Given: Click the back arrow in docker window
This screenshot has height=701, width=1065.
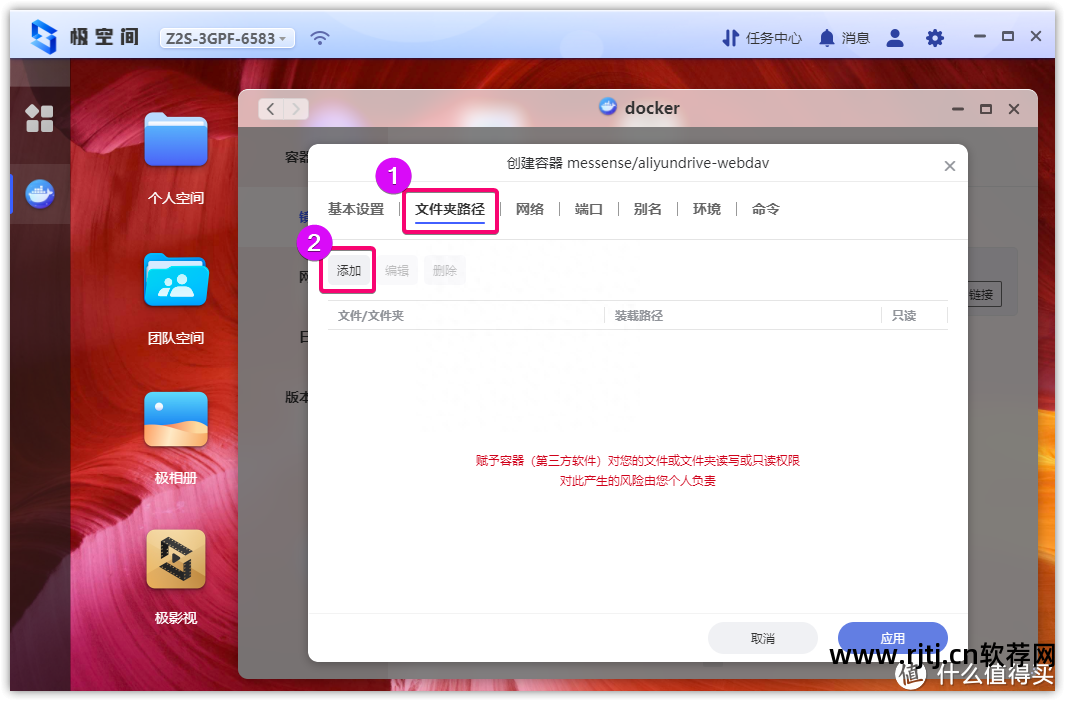Looking at the screenshot, I should point(271,109).
